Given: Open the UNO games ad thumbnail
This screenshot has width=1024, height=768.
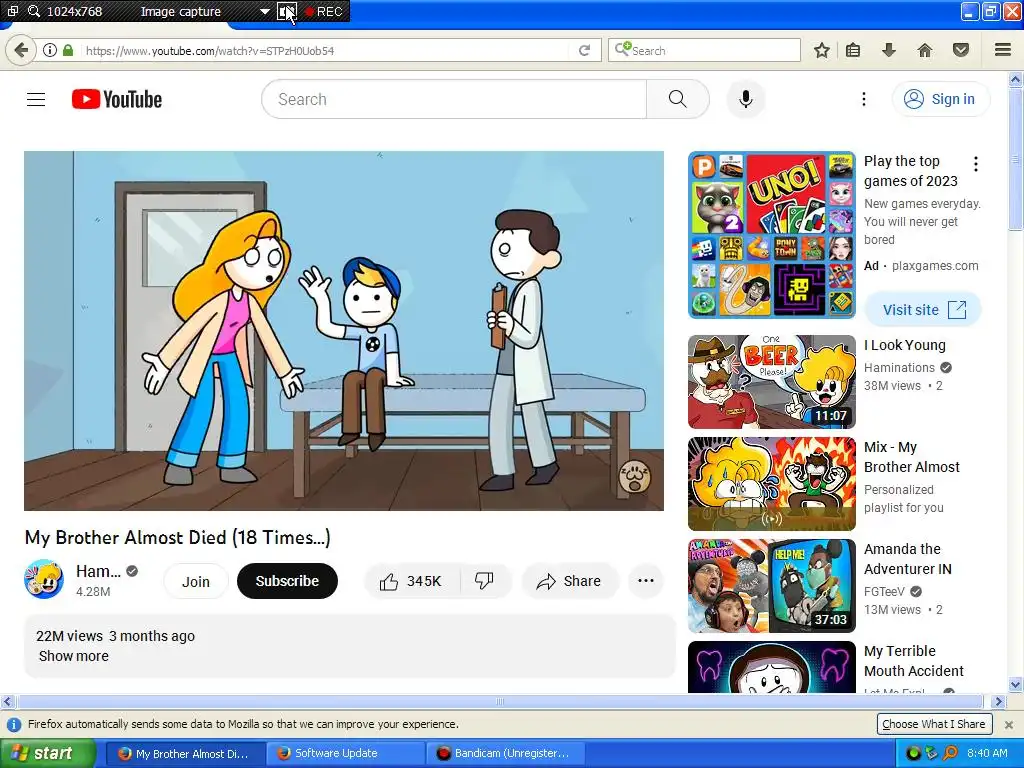Looking at the screenshot, I should click(771, 235).
